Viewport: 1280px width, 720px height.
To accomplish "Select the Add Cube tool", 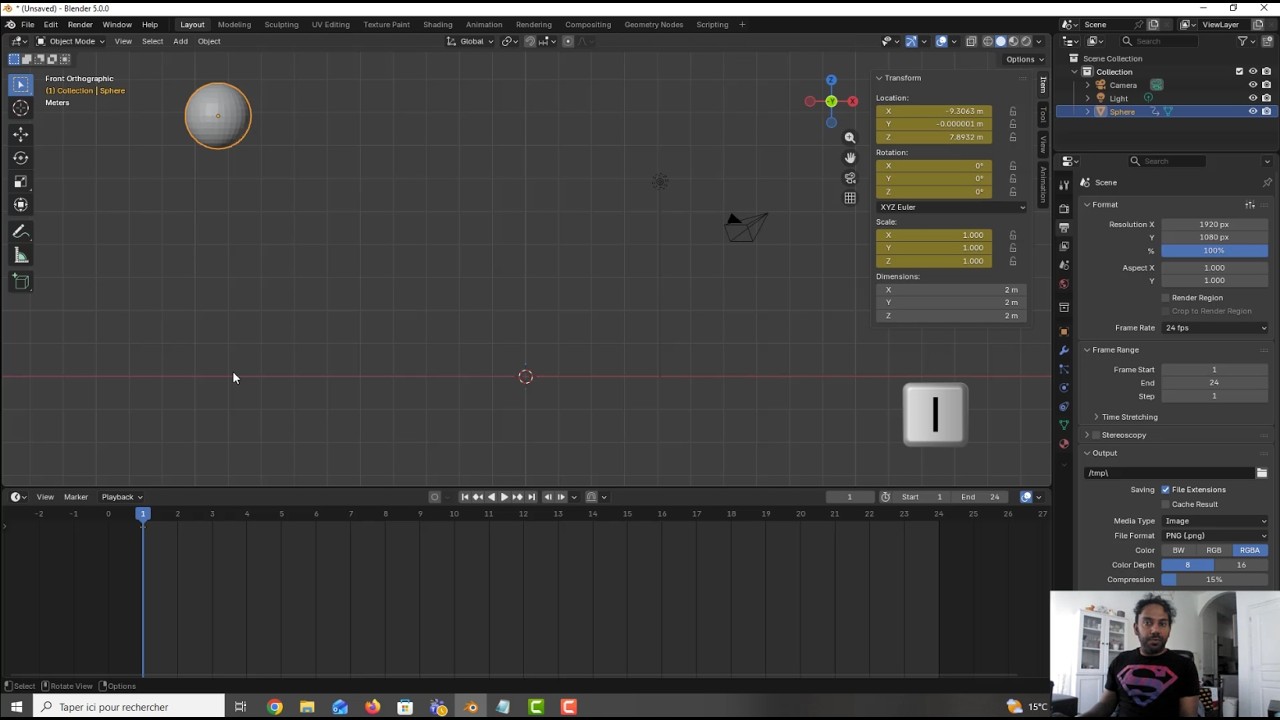I will pyautogui.click(x=21, y=282).
